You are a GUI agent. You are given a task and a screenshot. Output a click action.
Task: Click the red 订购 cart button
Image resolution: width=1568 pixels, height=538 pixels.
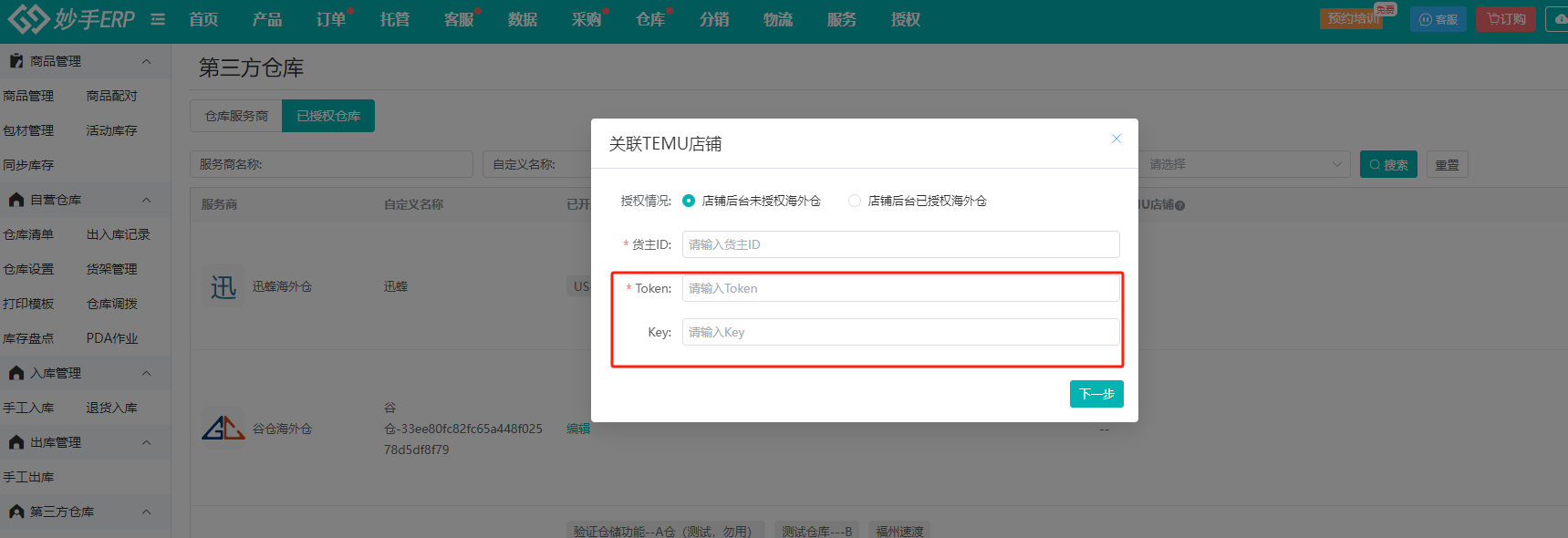1506,19
